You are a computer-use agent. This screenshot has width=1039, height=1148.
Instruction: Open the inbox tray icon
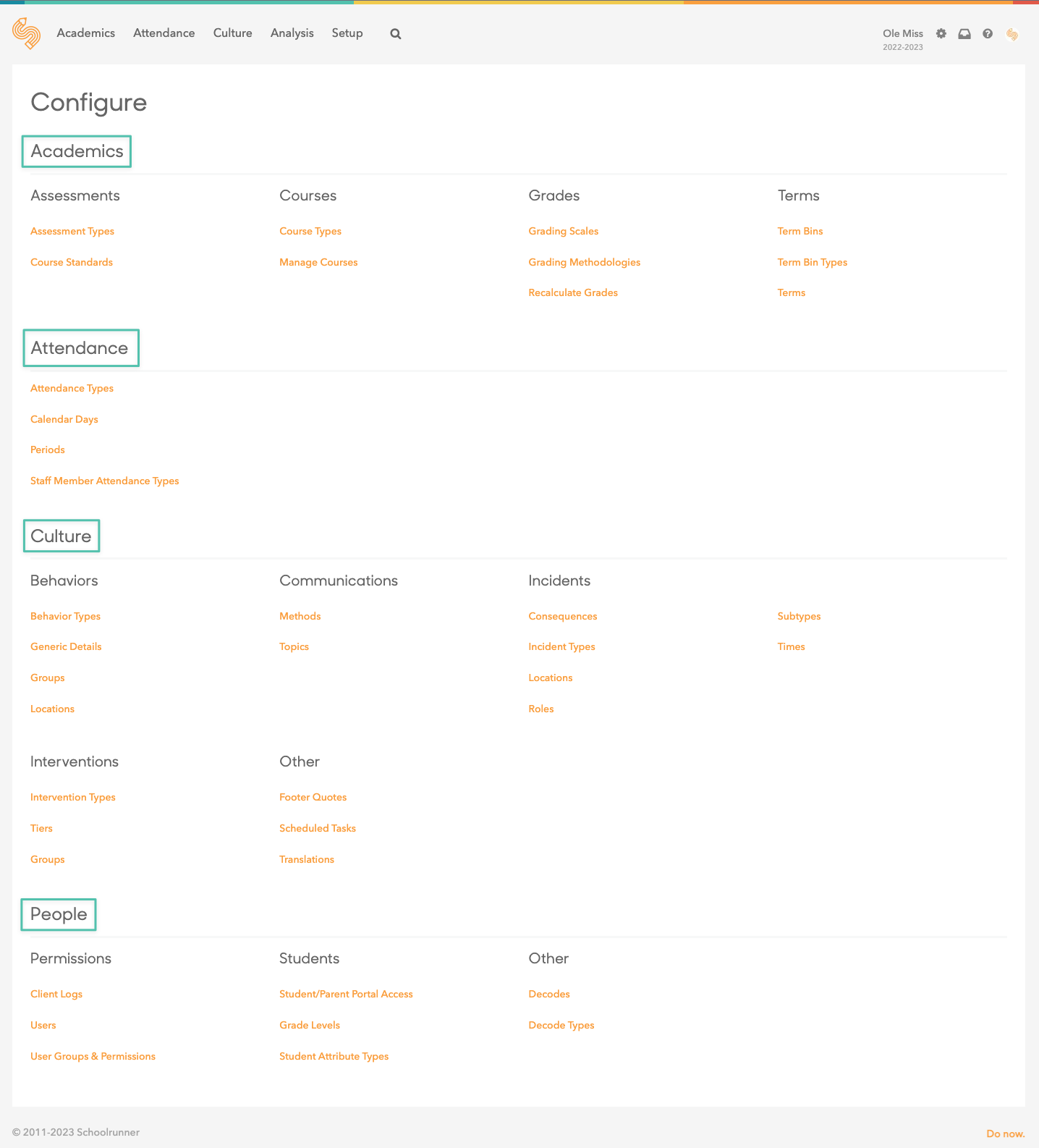point(964,34)
